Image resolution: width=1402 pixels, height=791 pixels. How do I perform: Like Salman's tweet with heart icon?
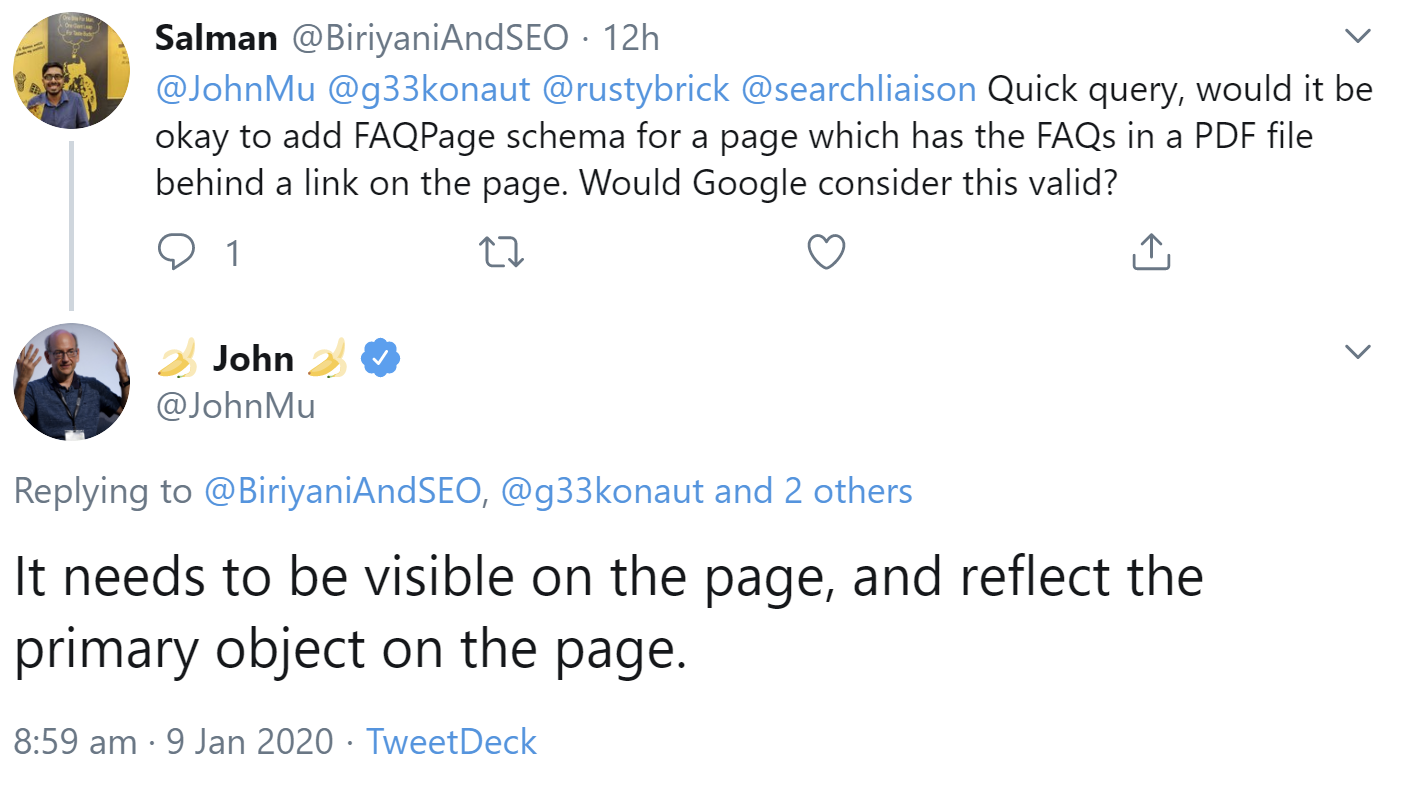tap(826, 252)
